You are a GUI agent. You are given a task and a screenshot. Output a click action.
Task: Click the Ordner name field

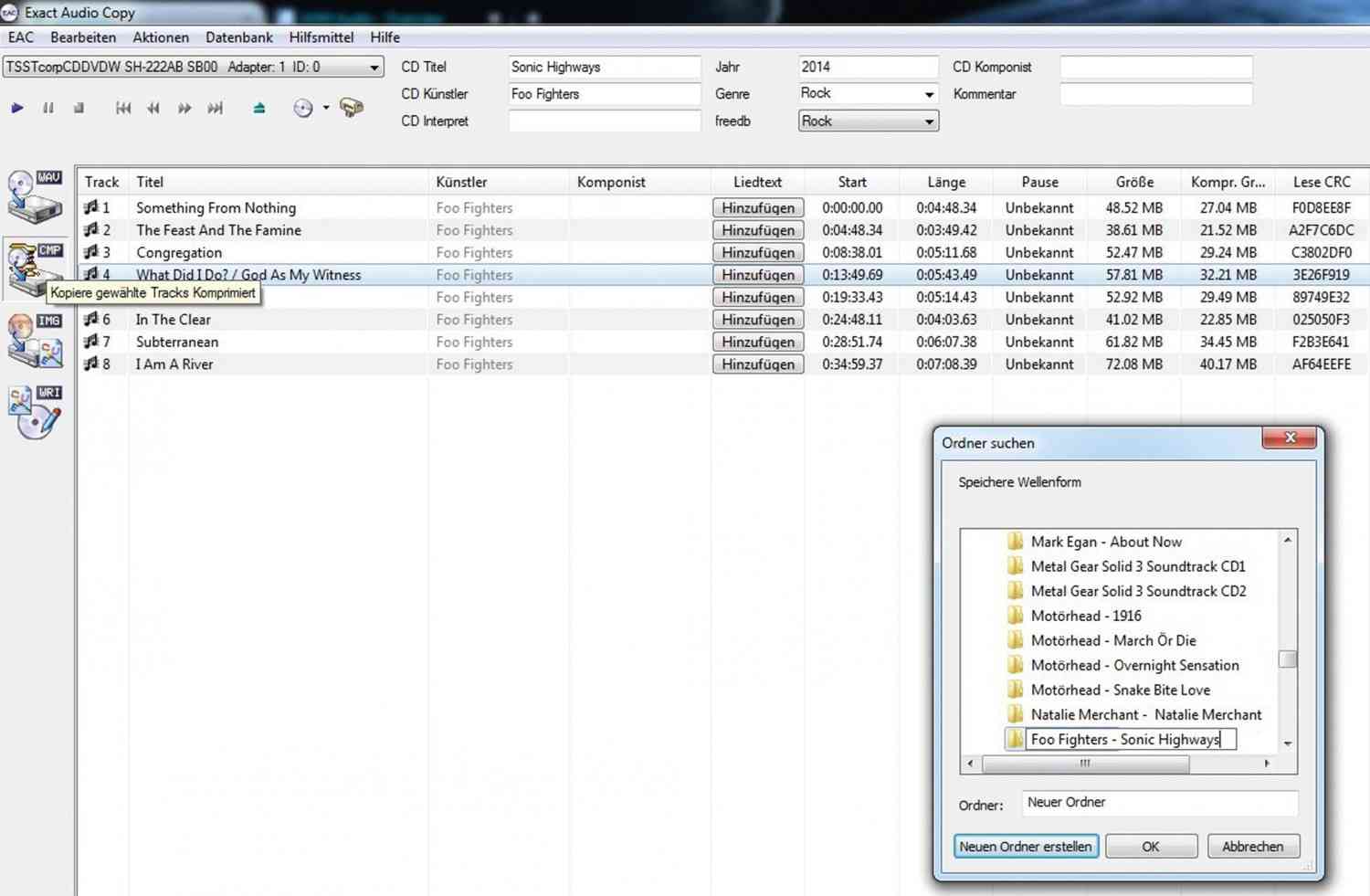coord(1160,803)
